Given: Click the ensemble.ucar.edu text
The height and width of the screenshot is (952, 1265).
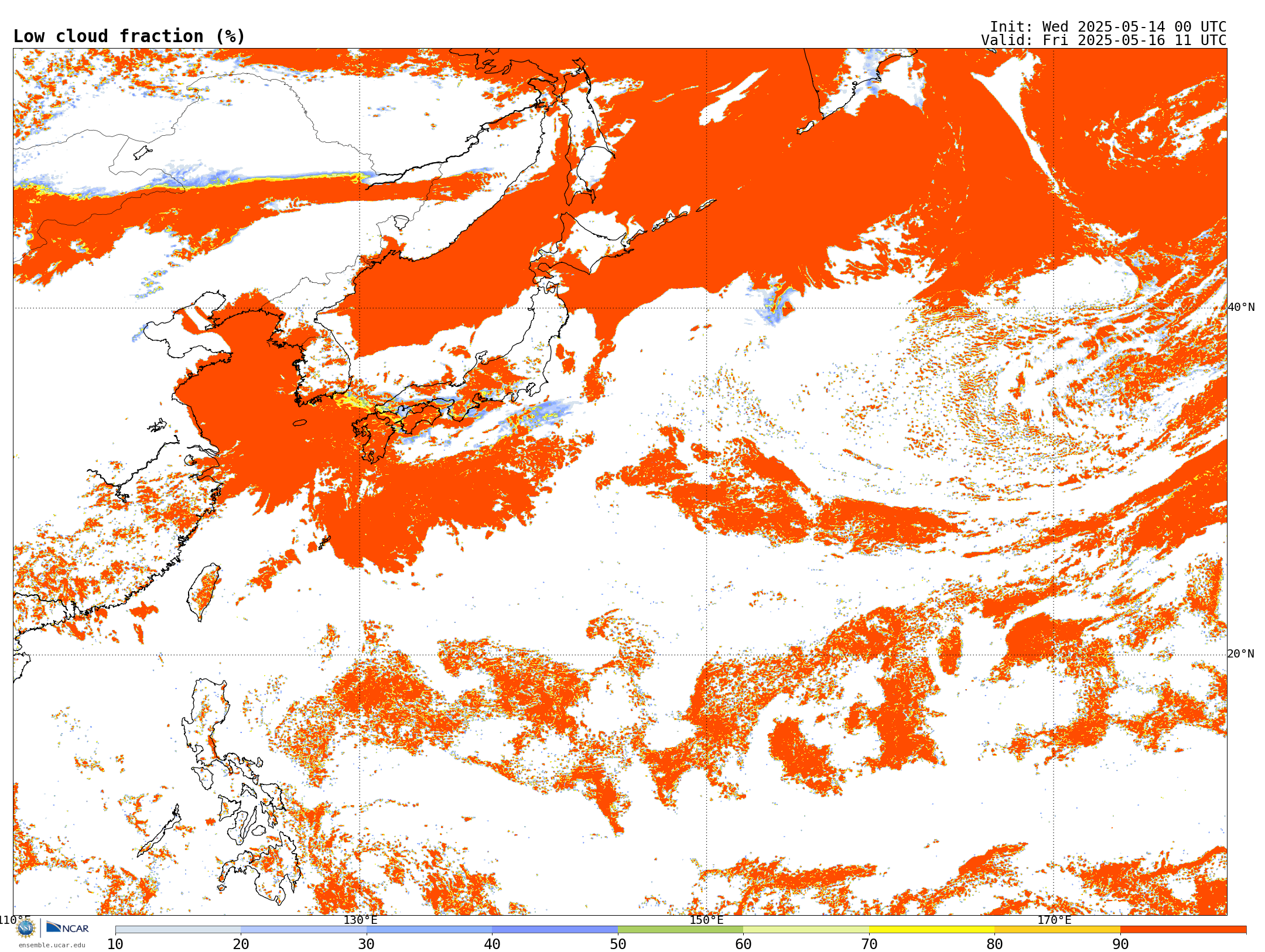Looking at the screenshot, I should [52, 945].
